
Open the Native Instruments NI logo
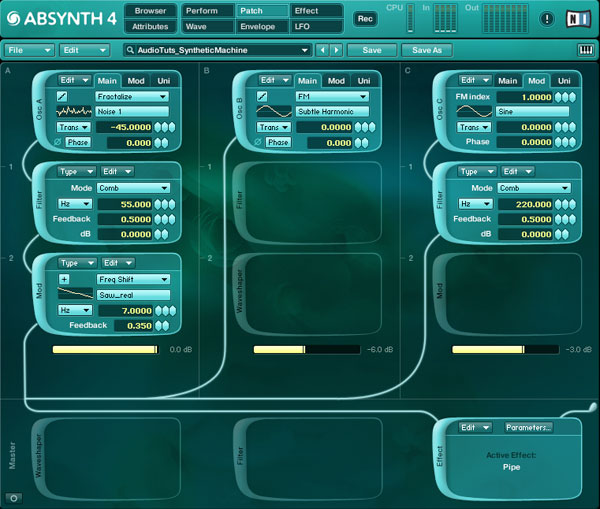click(x=578, y=18)
